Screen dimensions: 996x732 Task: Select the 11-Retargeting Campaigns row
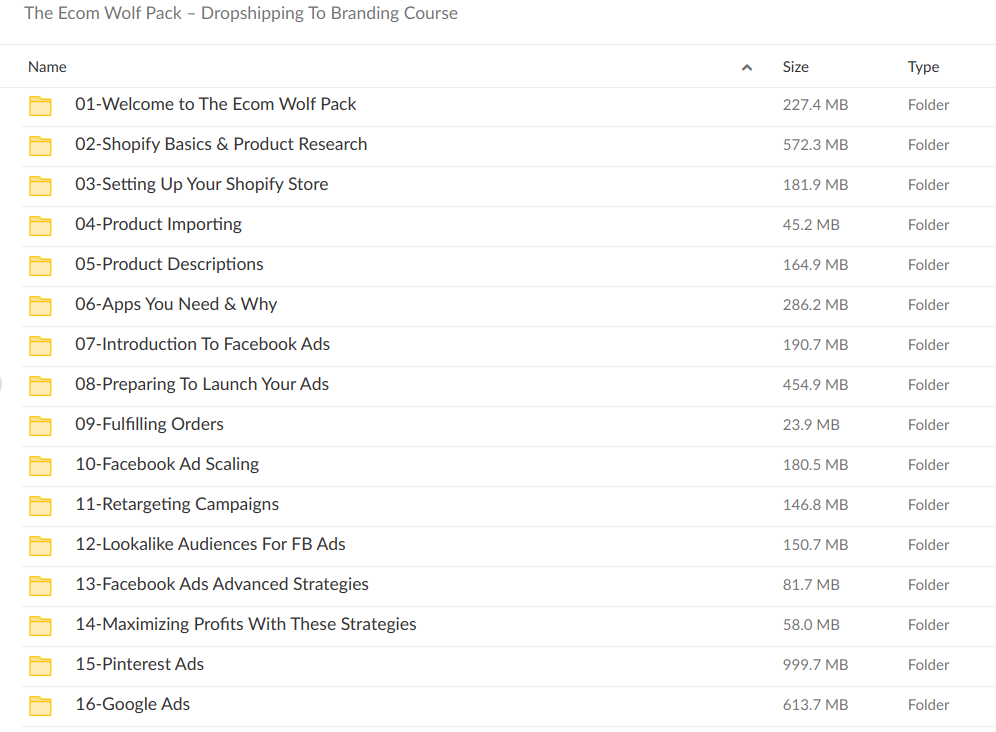(x=177, y=504)
